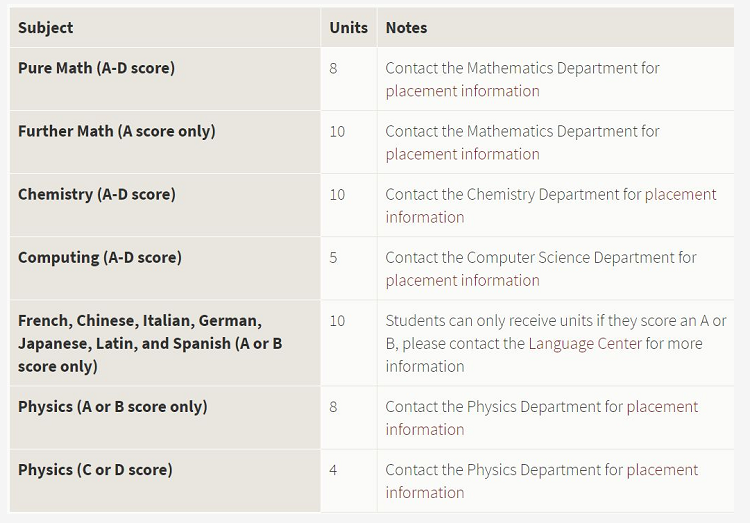
Task: Click the Units column header
Action: click(x=349, y=27)
